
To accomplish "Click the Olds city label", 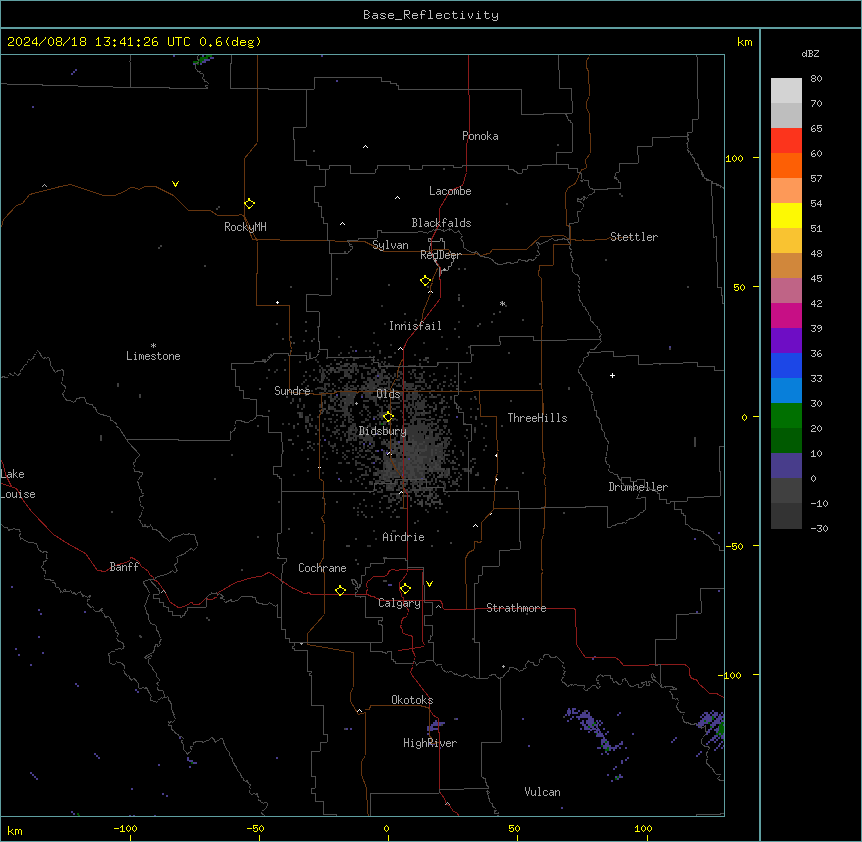I will tap(388, 394).
